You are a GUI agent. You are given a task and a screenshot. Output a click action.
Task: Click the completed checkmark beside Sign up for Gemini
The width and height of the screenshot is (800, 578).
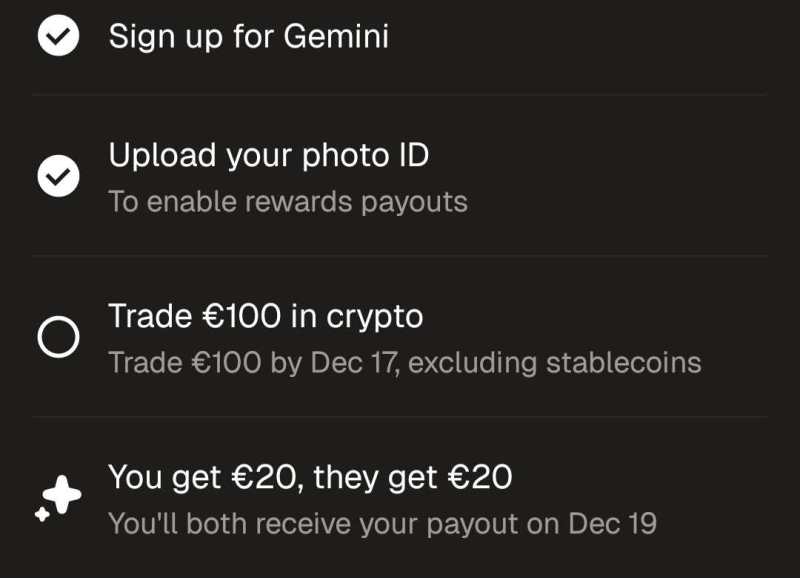(58, 37)
